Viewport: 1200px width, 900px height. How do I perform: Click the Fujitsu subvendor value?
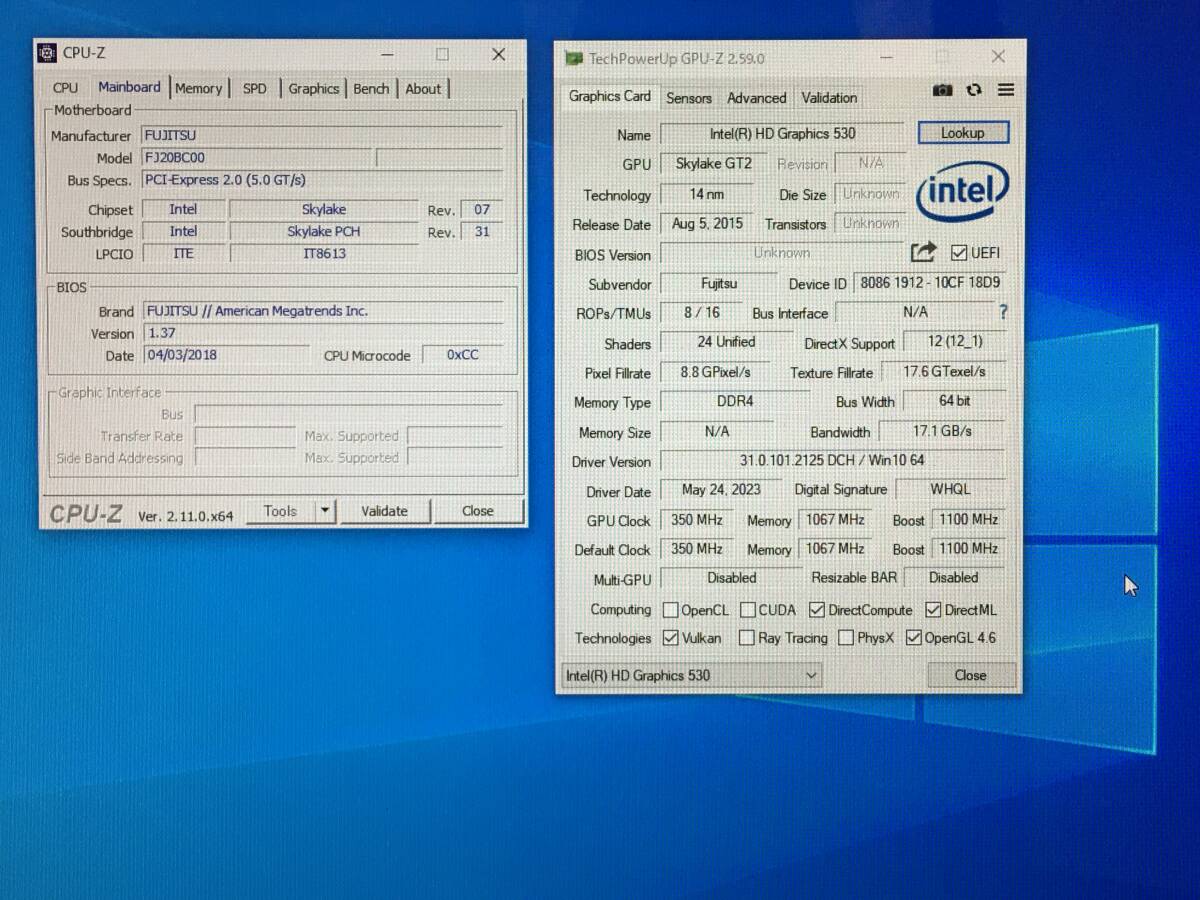(x=719, y=283)
